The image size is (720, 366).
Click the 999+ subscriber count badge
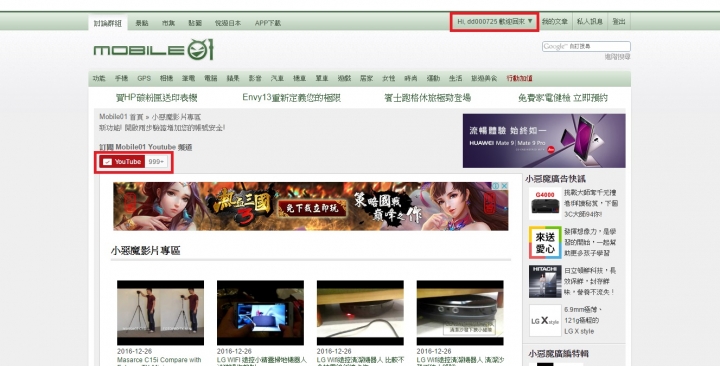pos(156,162)
